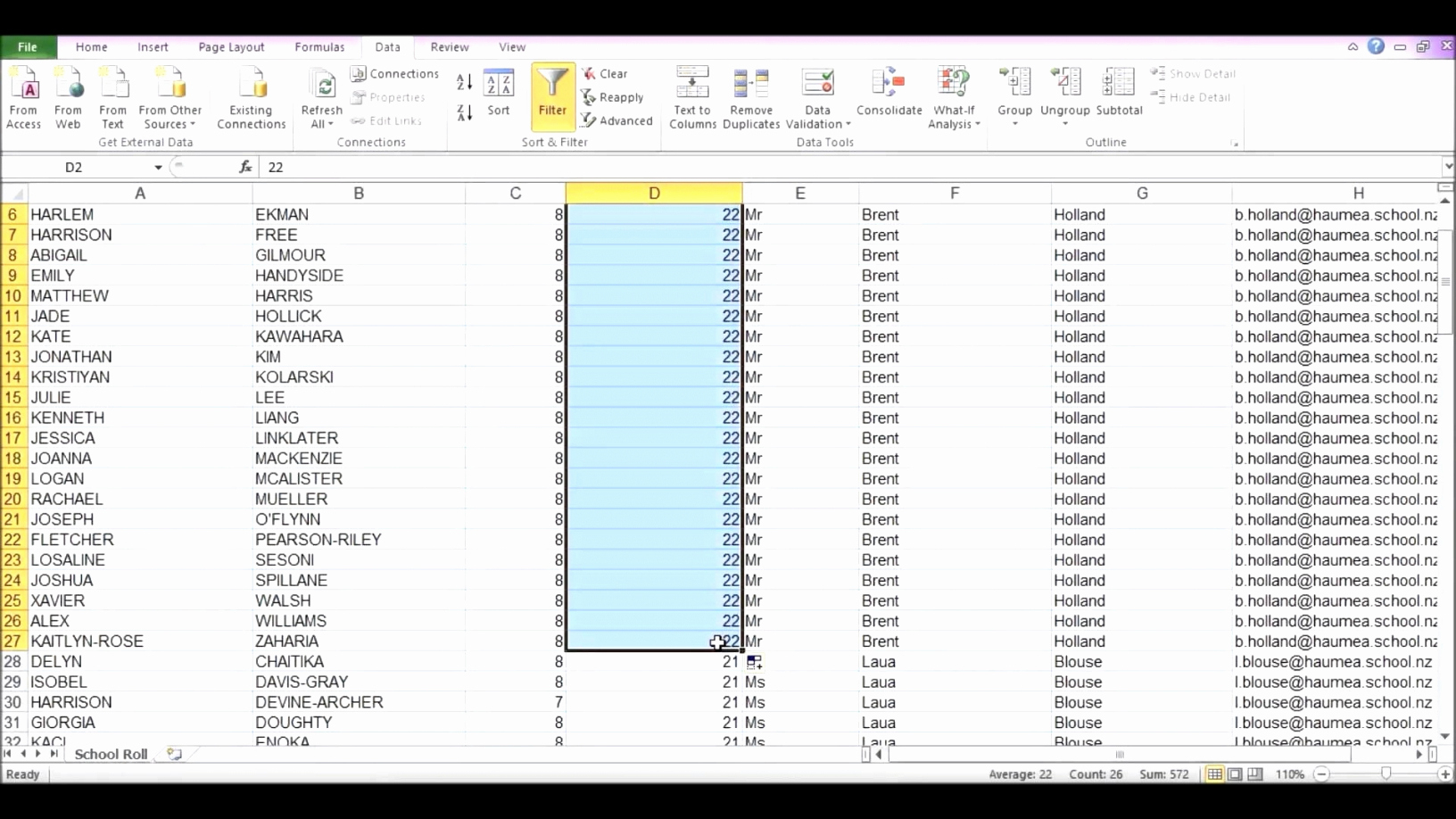Click the Advanced filter button
Viewport: 1456px width, 819px height.
coord(616,120)
